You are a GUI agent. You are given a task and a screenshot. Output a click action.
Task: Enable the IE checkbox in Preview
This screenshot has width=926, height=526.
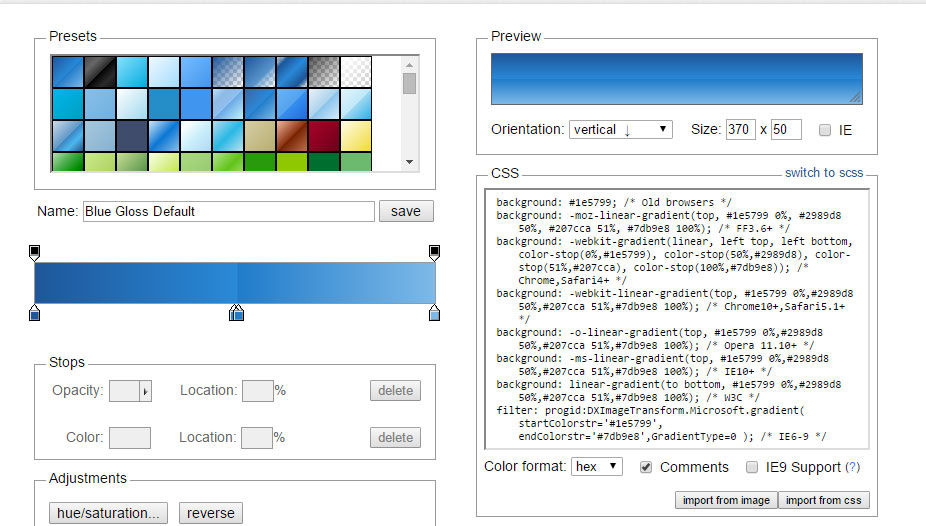(x=824, y=130)
